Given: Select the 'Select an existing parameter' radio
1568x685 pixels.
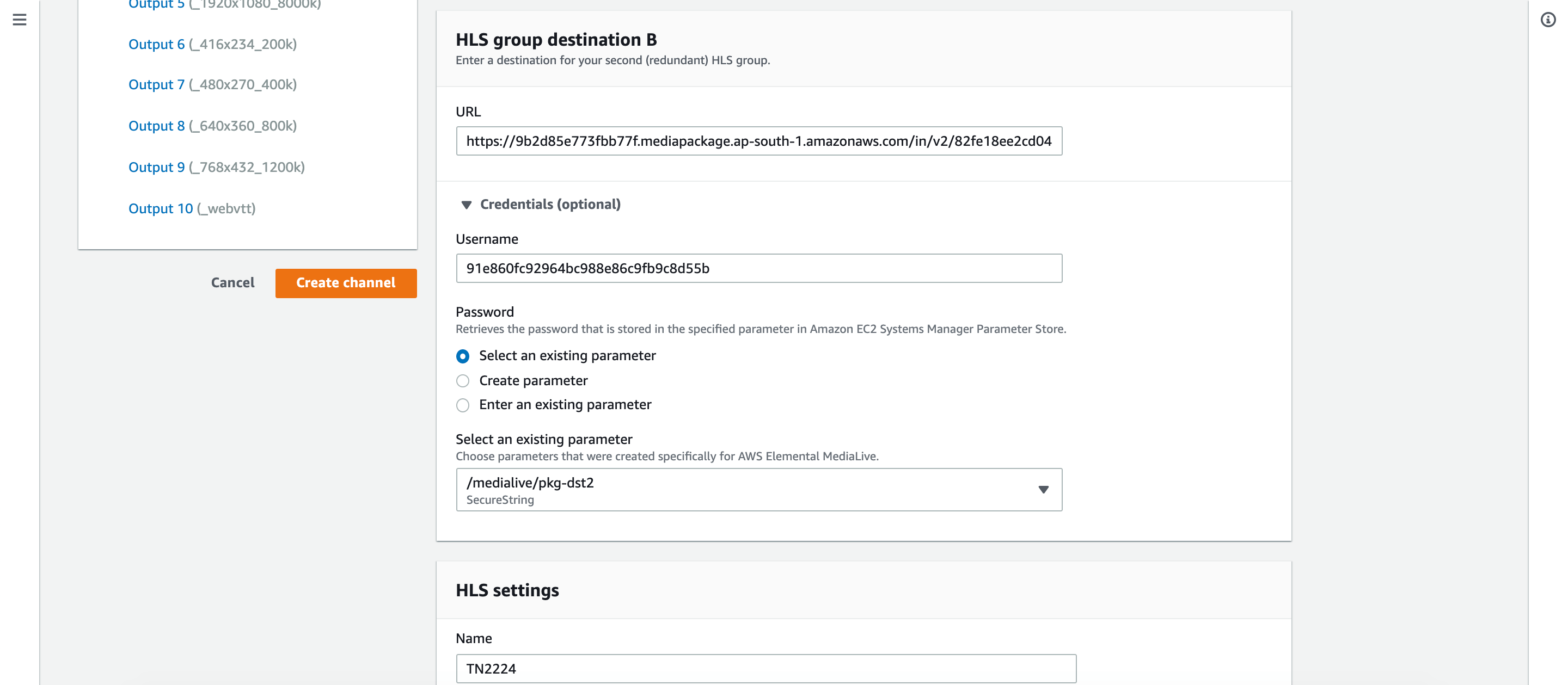Looking at the screenshot, I should coord(463,356).
